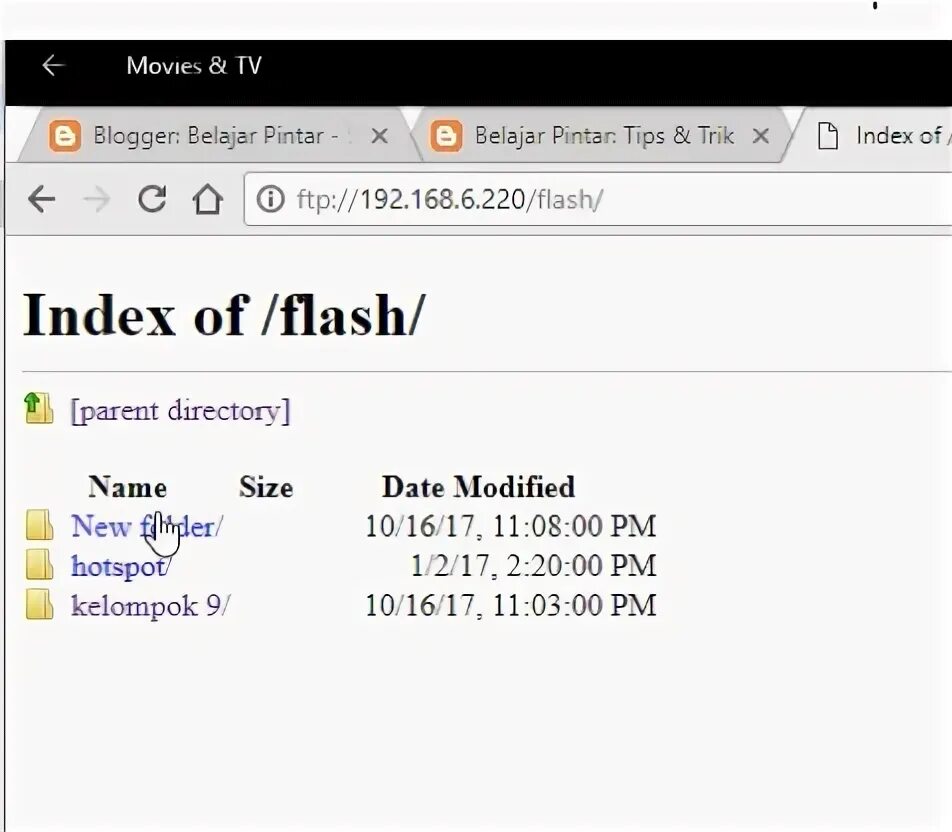The width and height of the screenshot is (952, 832).
Task: Click the folder icon beside New folder
Action: 38,525
